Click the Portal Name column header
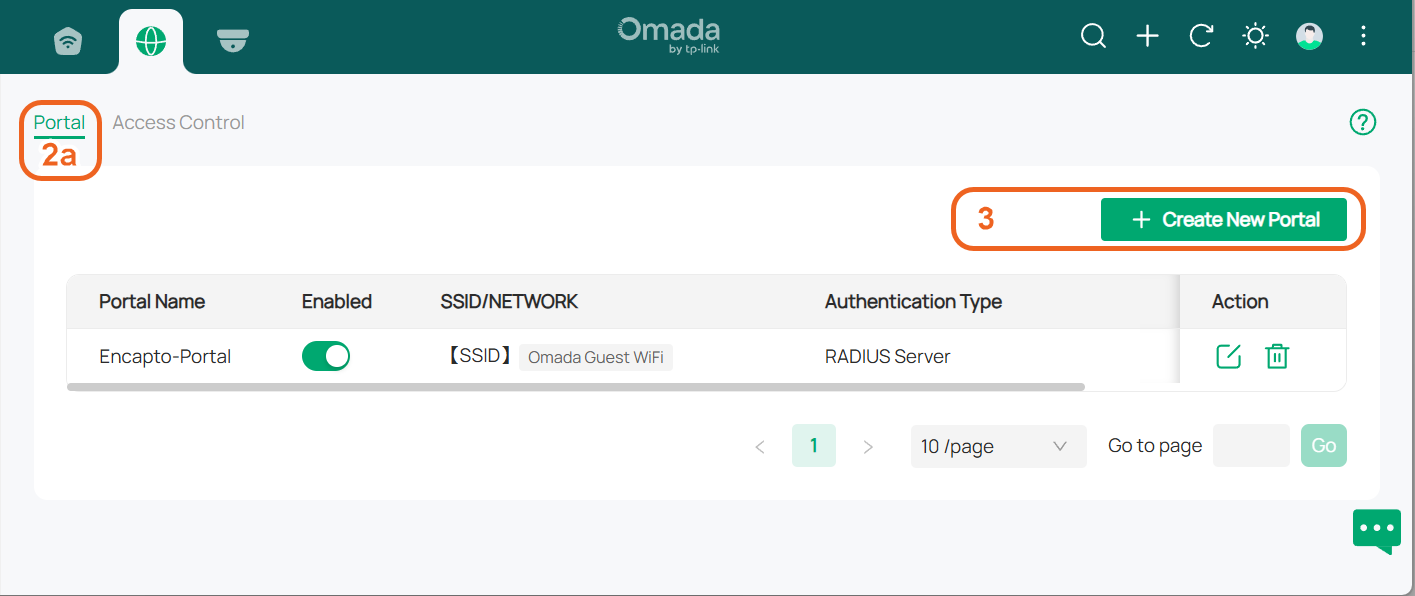 [152, 301]
